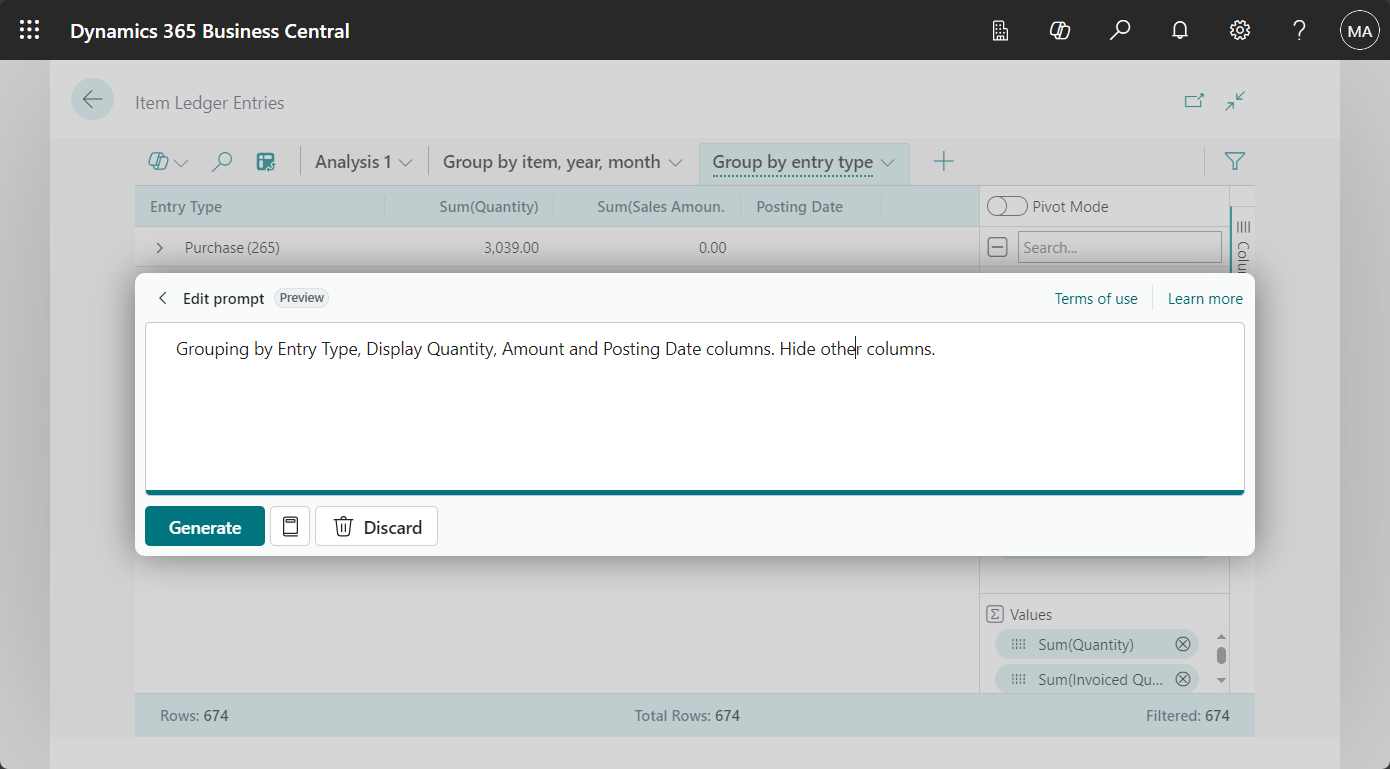Remove Sum(Quantity) from Values
The image size is (1390, 769).
point(1183,644)
